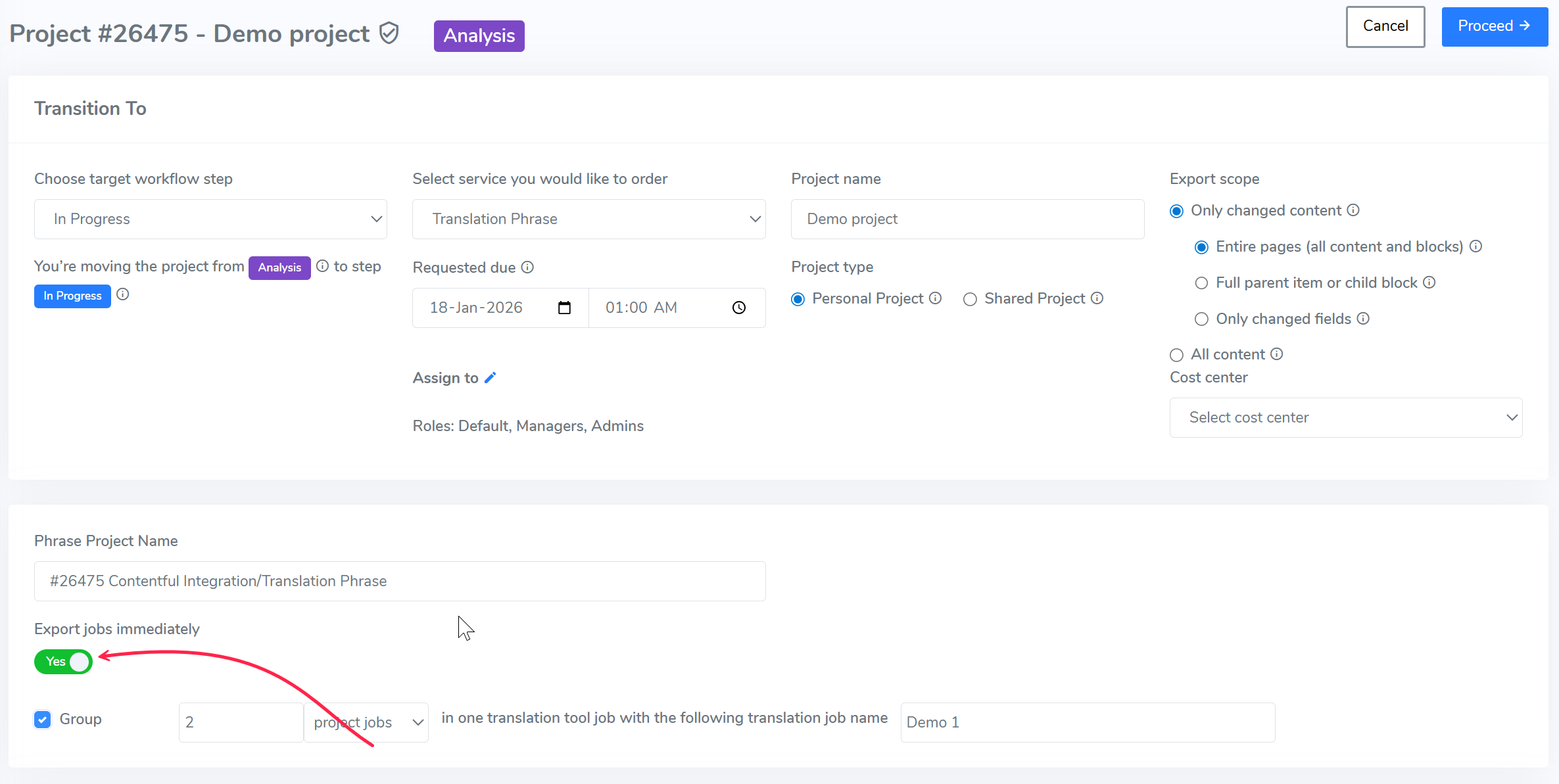This screenshot has height=784, width=1559.
Task: Click info icon beside Analysis step badge
Action: [x=322, y=265]
